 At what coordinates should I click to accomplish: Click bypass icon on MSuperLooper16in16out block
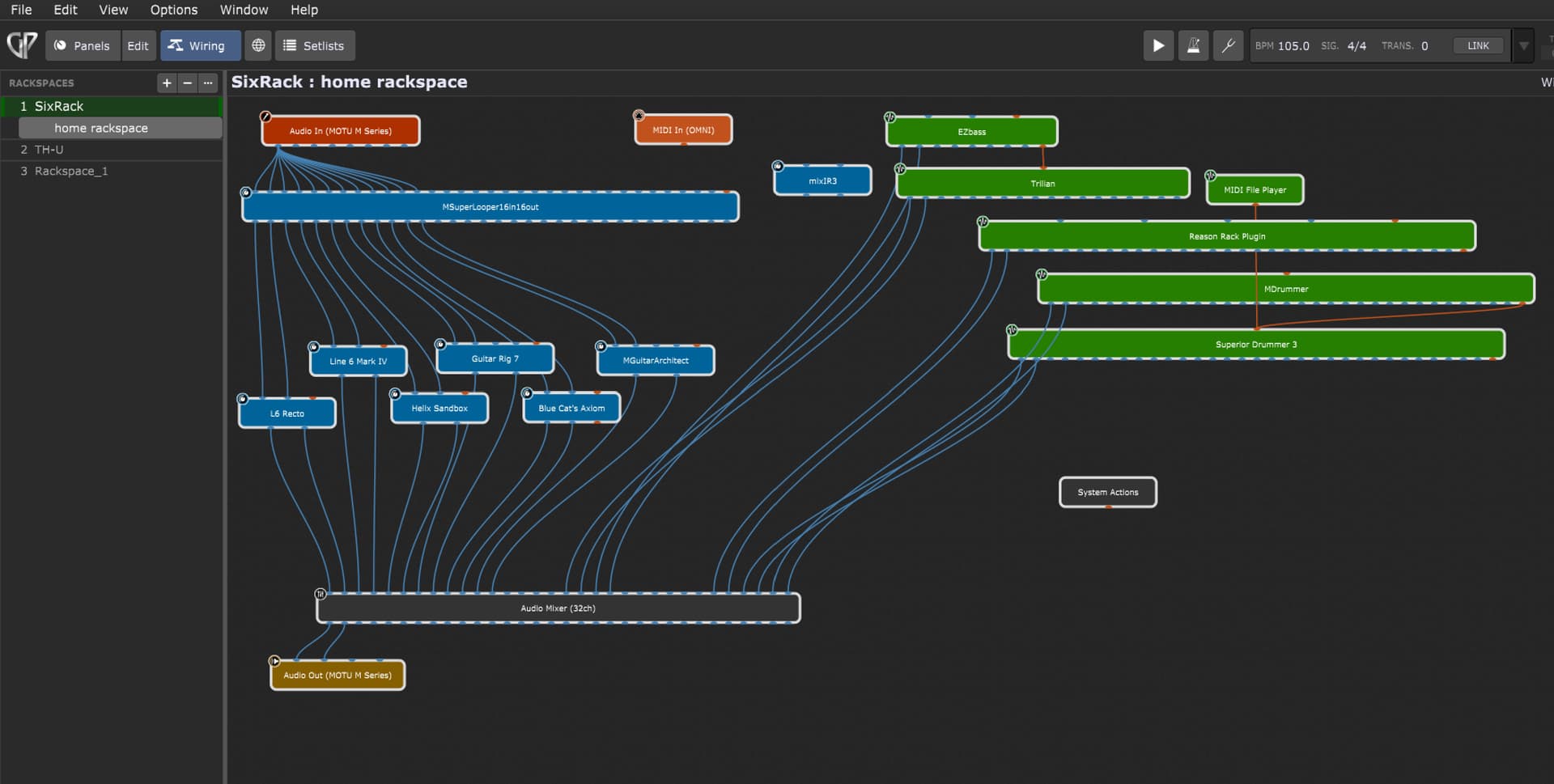(x=245, y=193)
